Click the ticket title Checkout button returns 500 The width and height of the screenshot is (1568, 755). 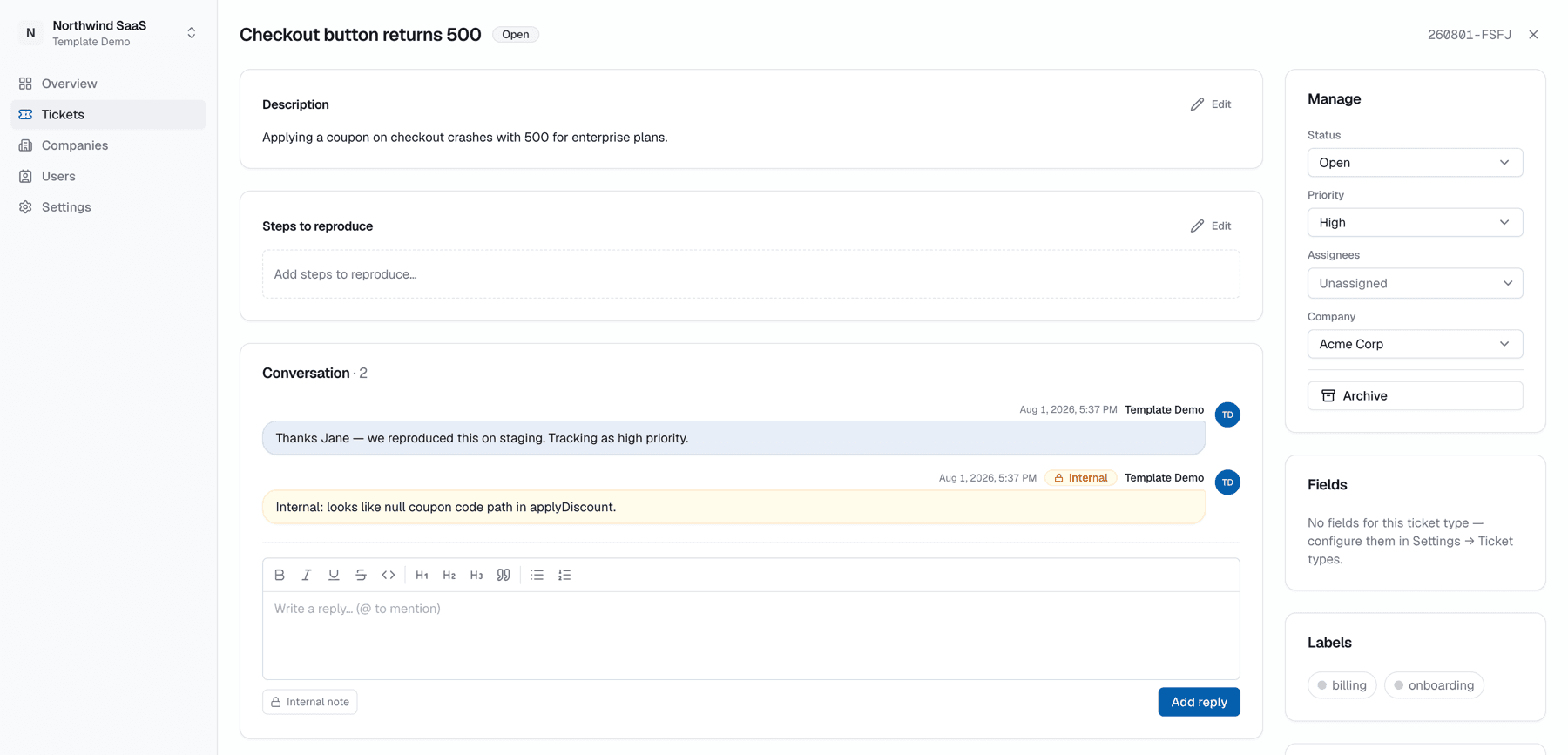click(x=361, y=35)
